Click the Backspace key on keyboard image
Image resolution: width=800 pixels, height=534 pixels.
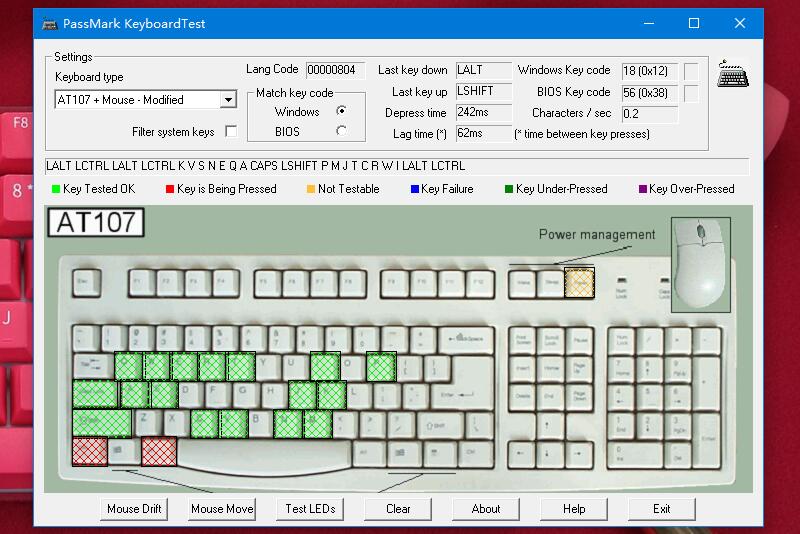click(466, 339)
